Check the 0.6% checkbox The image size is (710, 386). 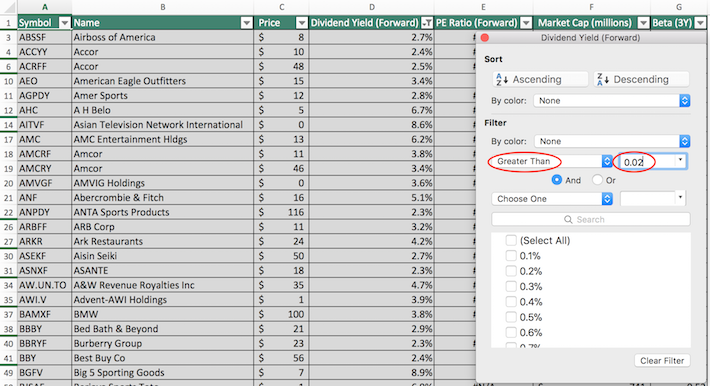tap(511, 333)
